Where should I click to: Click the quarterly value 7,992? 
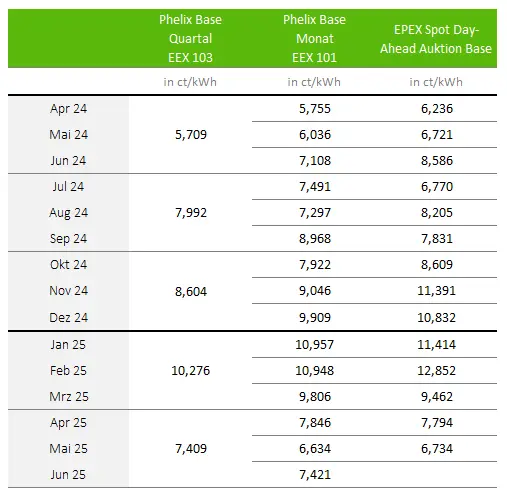coord(191,213)
